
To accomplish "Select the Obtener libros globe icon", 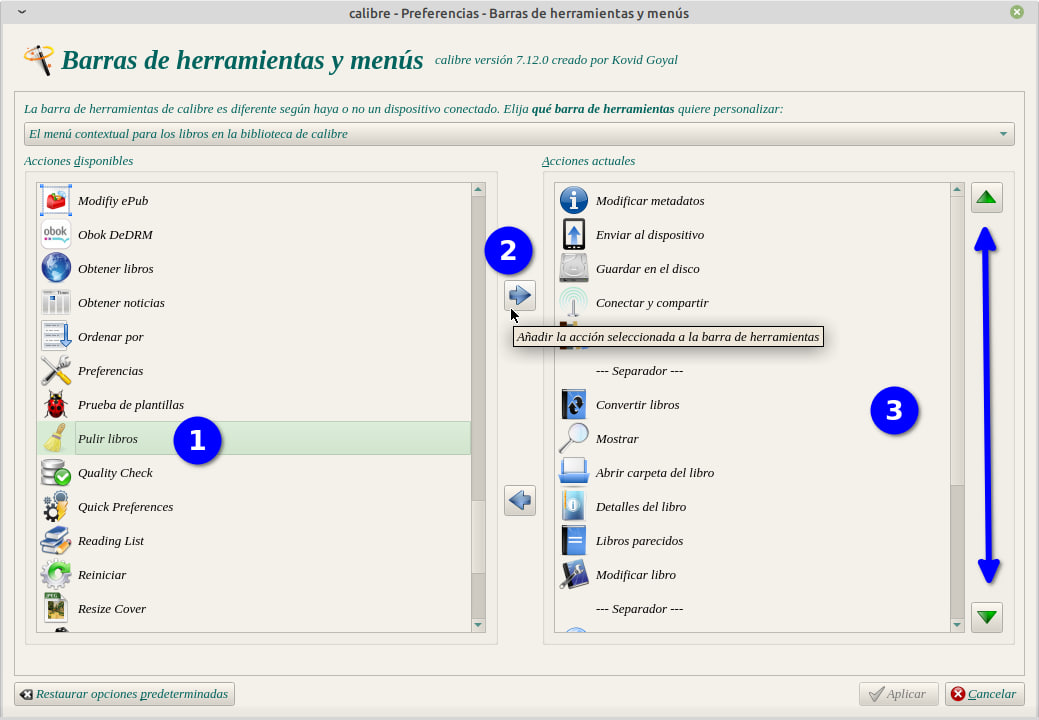I will tap(56, 268).
